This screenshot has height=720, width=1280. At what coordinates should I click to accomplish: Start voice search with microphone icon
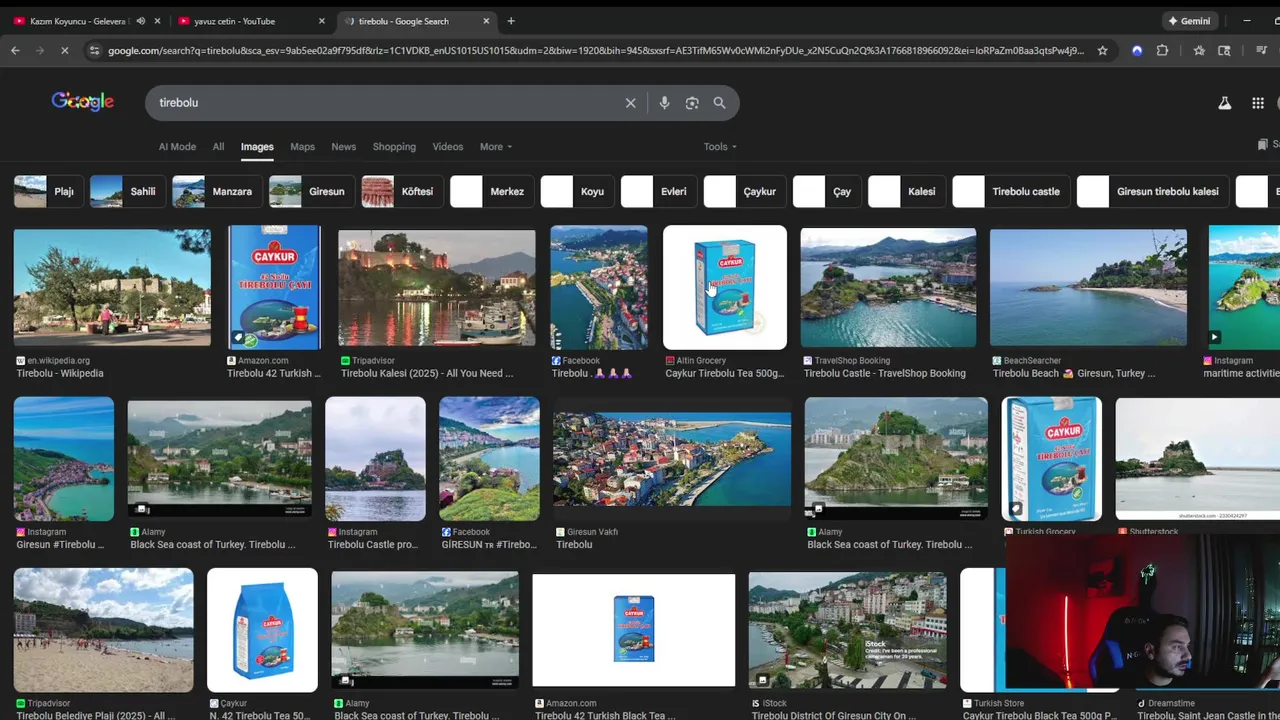(664, 103)
